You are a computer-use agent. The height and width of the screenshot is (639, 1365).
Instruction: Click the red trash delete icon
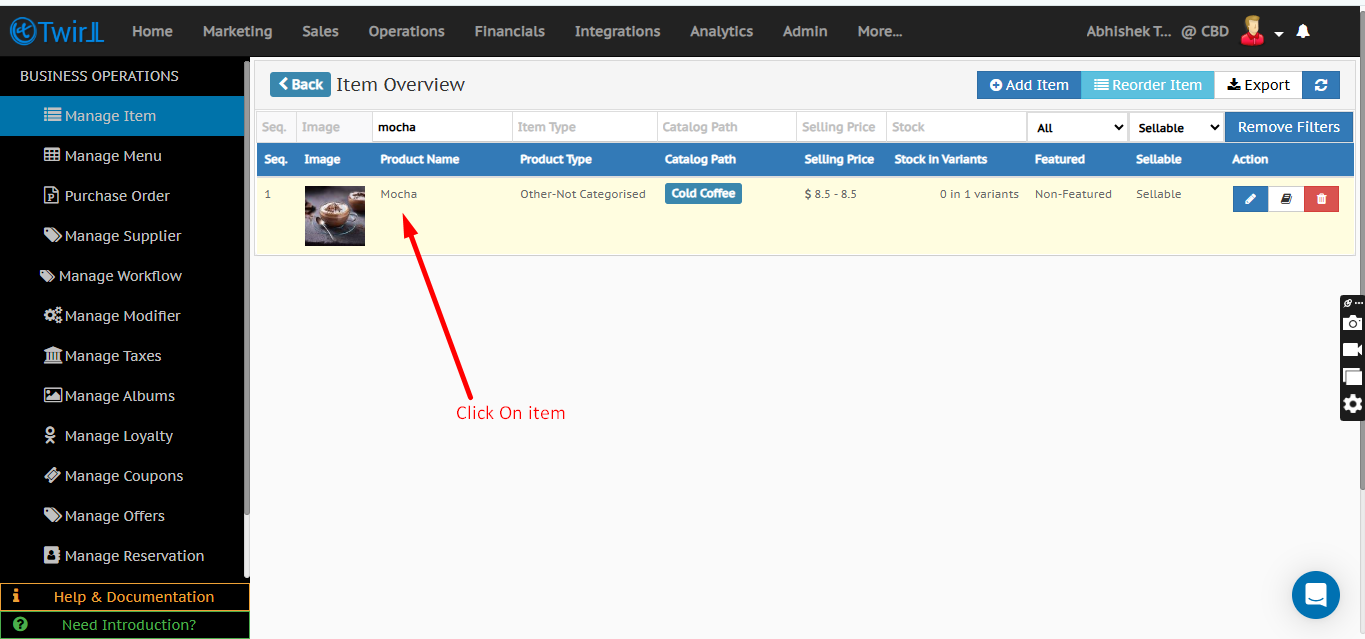[x=1321, y=199]
